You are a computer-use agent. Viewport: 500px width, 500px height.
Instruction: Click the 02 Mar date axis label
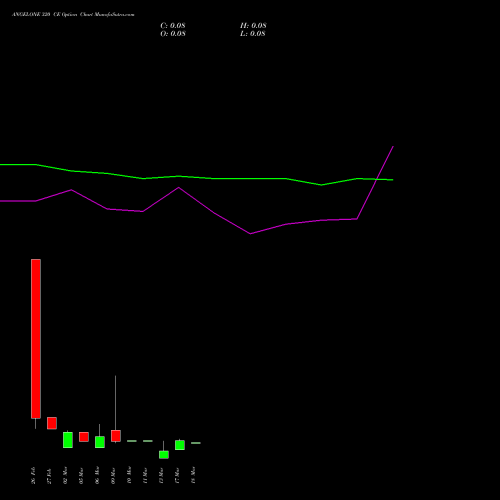(65, 475)
